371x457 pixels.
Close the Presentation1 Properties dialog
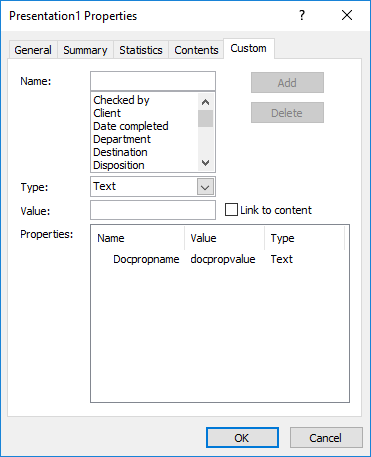(x=347, y=15)
